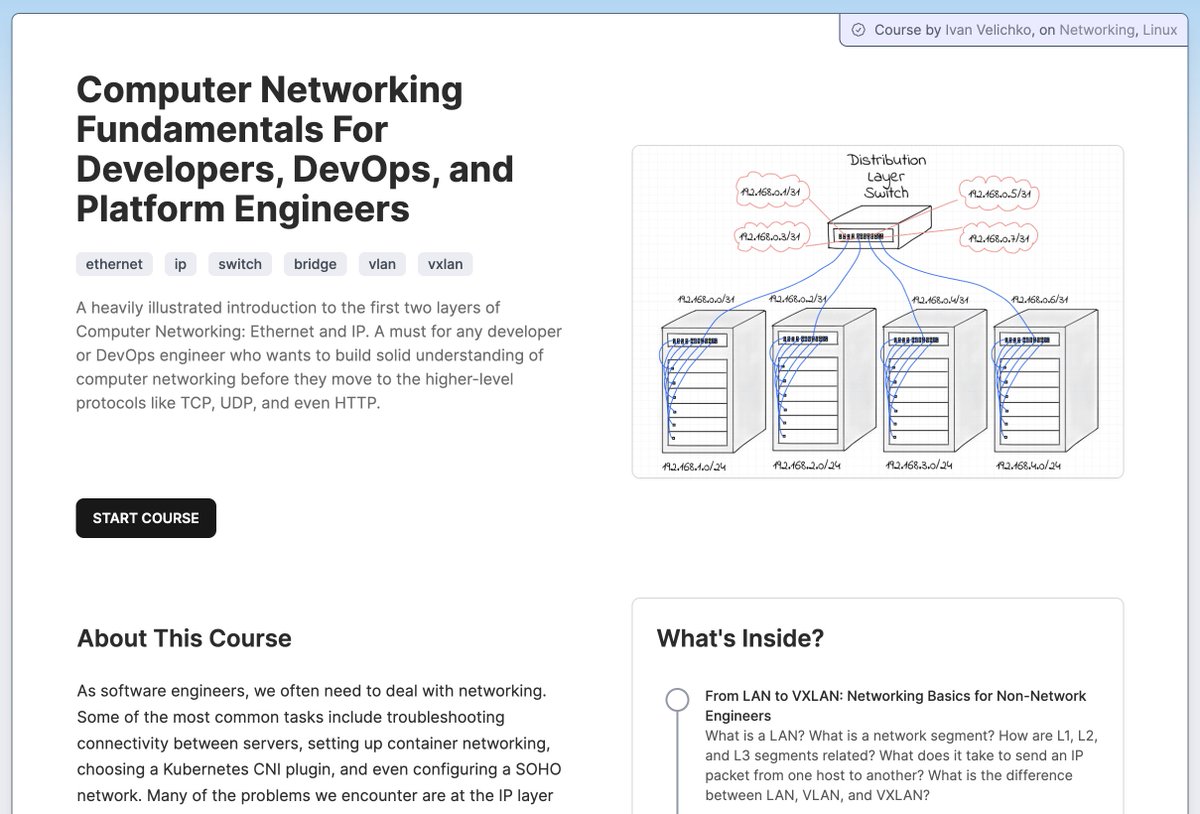Select the ethernet tag
Viewport: 1200px width, 814px height.
coord(113,264)
